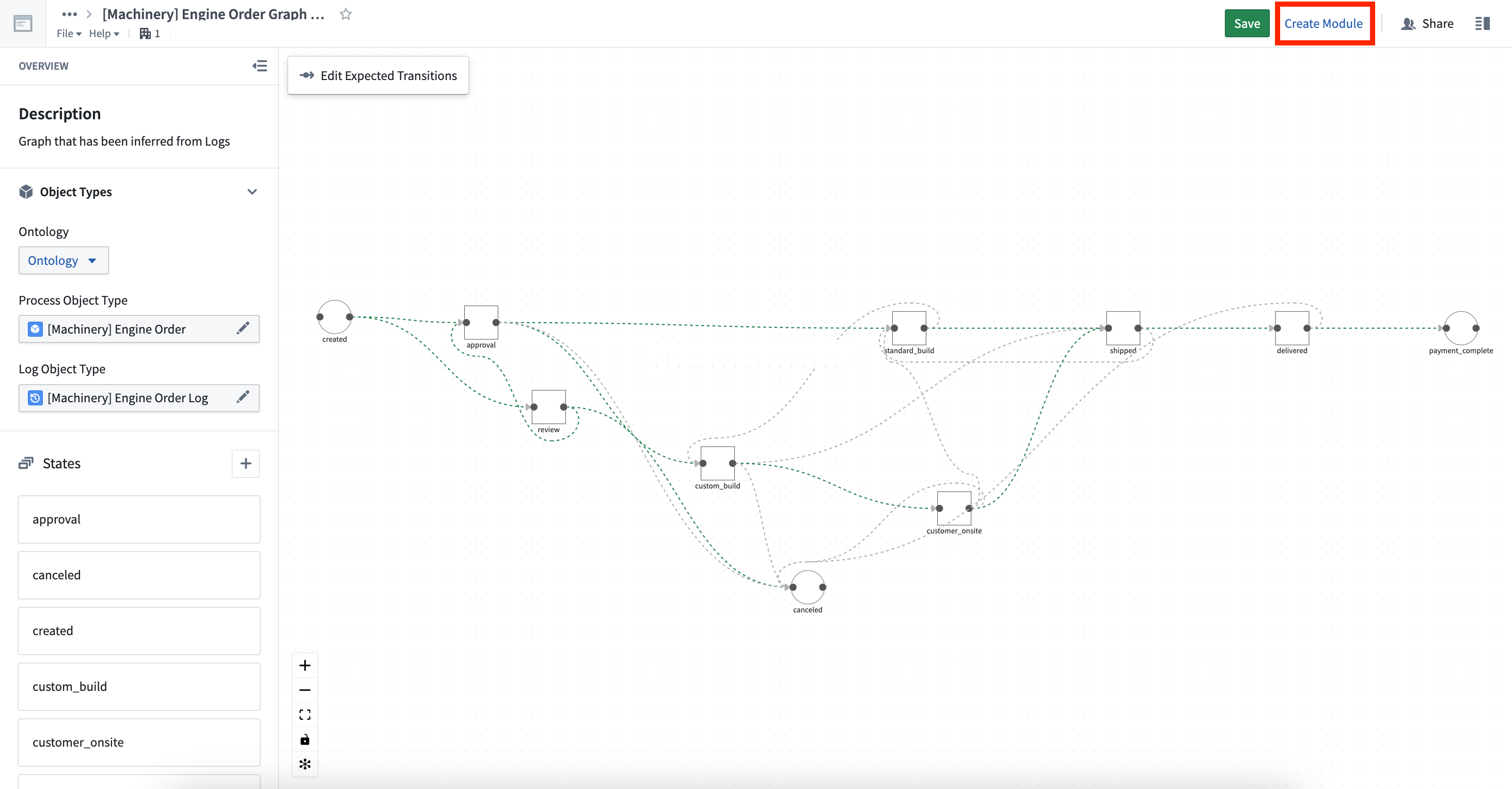Open the Ontology dropdown selector

click(x=62, y=260)
